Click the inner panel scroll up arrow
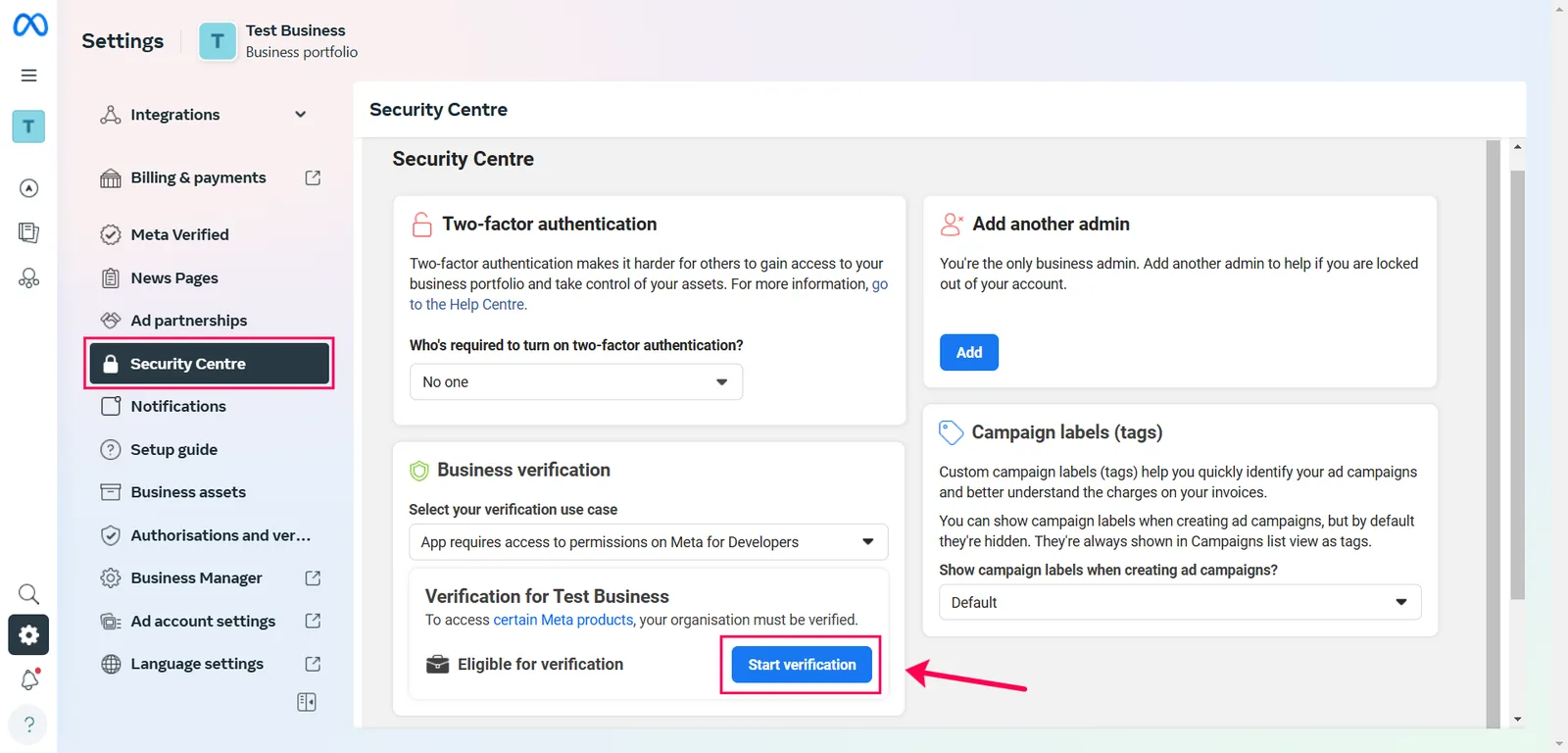 pos(1517,147)
